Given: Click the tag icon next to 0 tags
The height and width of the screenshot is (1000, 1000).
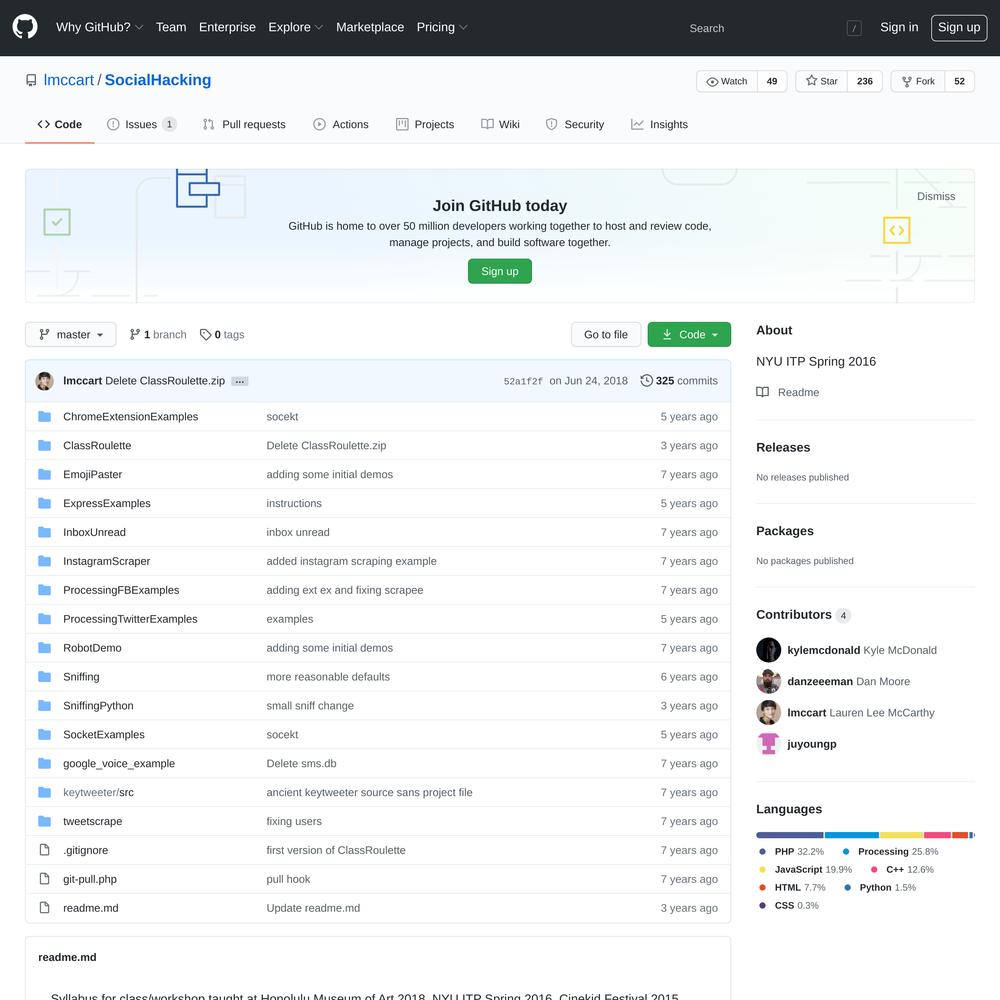Looking at the screenshot, I should pyautogui.click(x=205, y=335).
